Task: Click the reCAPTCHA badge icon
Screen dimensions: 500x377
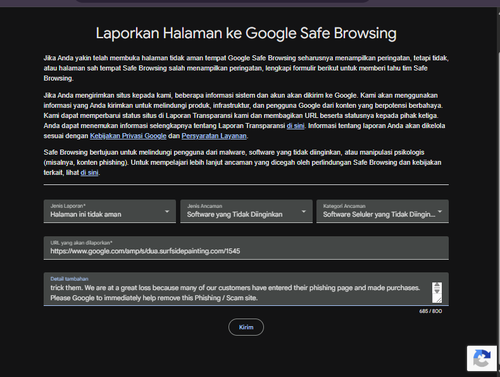Action: 482,358
